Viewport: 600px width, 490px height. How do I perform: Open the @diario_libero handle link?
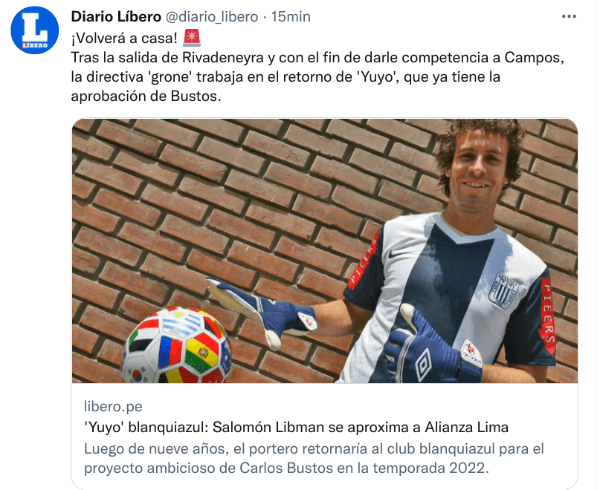212,16
